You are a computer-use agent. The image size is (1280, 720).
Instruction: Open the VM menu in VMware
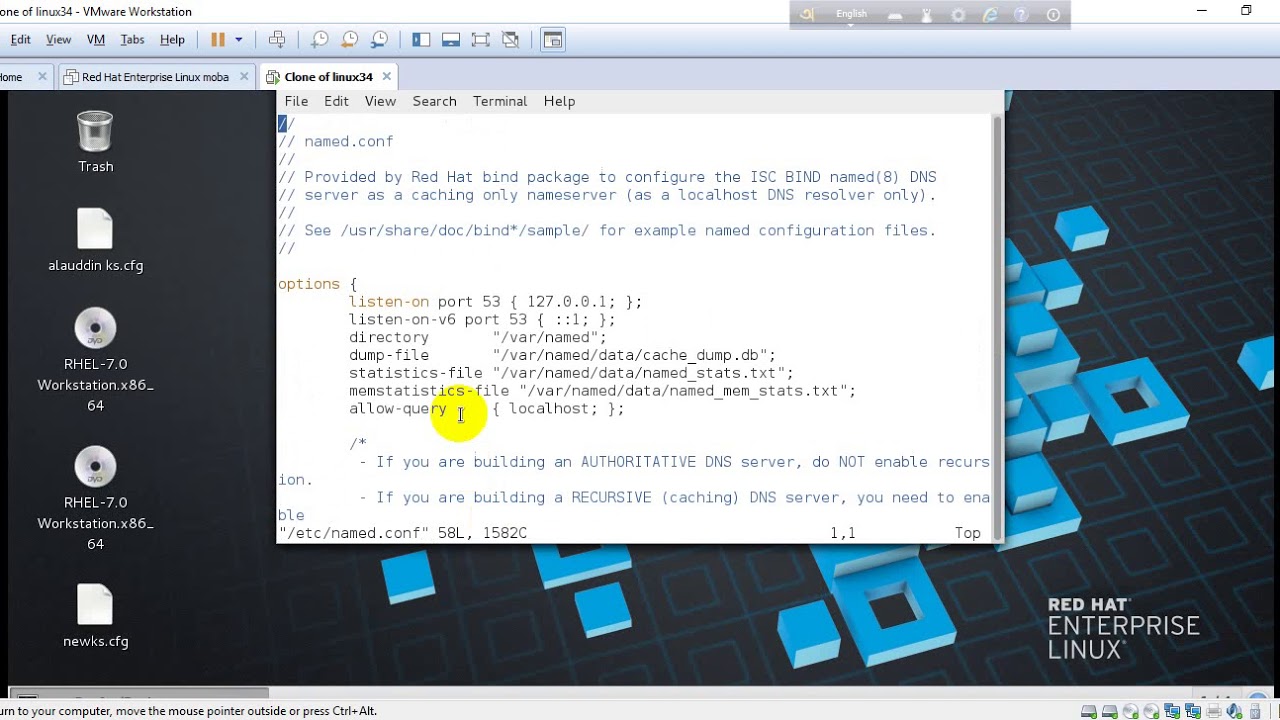click(x=96, y=40)
